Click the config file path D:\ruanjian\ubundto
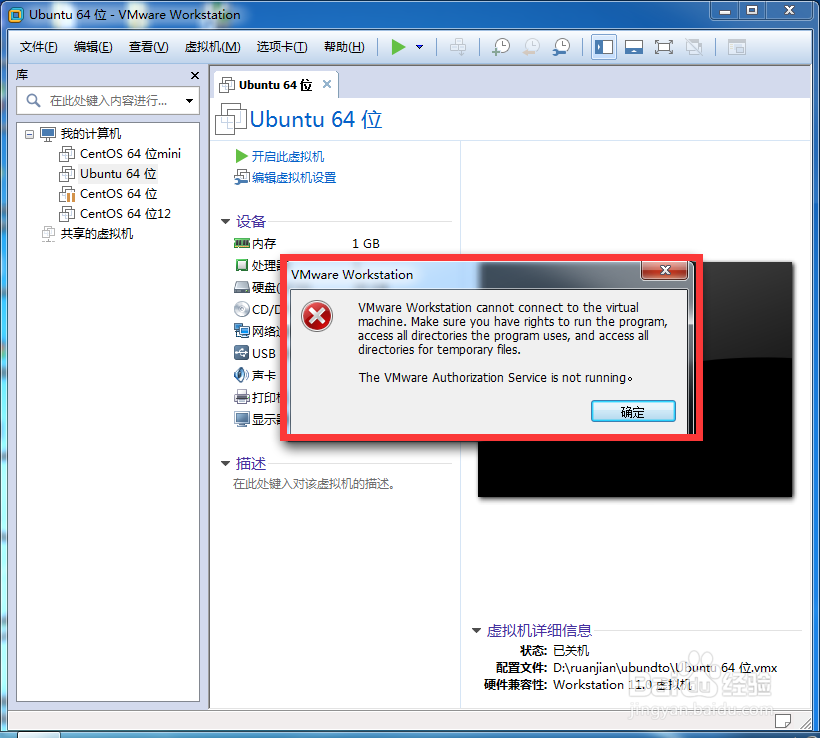 point(665,668)
